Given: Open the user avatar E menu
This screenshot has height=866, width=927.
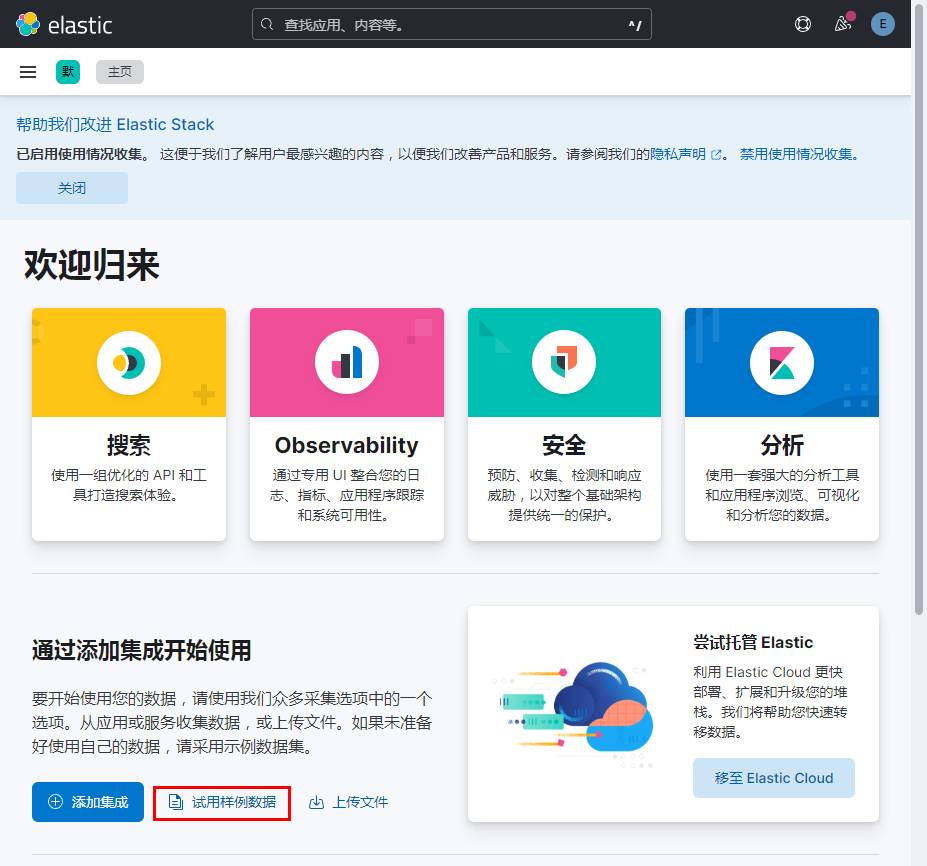Looking at the screenshot, I should coord(883,24).
